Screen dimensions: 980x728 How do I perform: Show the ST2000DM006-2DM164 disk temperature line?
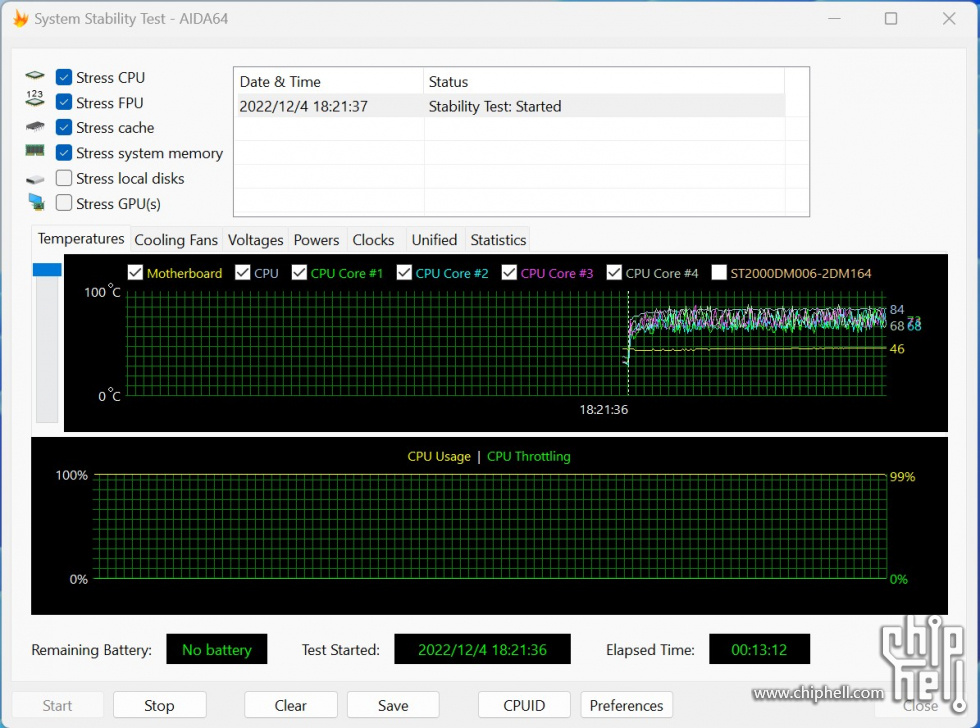click(x=719, y=272)
